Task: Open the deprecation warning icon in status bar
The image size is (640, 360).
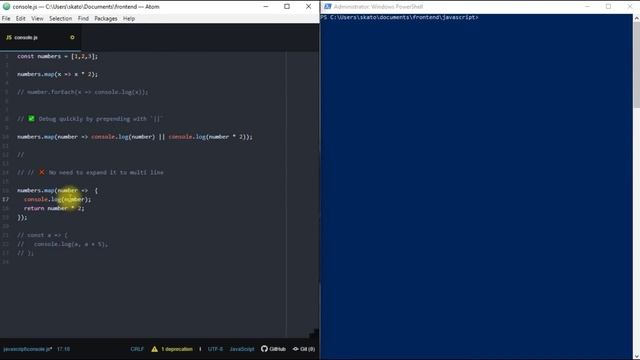Action: tap(154, 349)
